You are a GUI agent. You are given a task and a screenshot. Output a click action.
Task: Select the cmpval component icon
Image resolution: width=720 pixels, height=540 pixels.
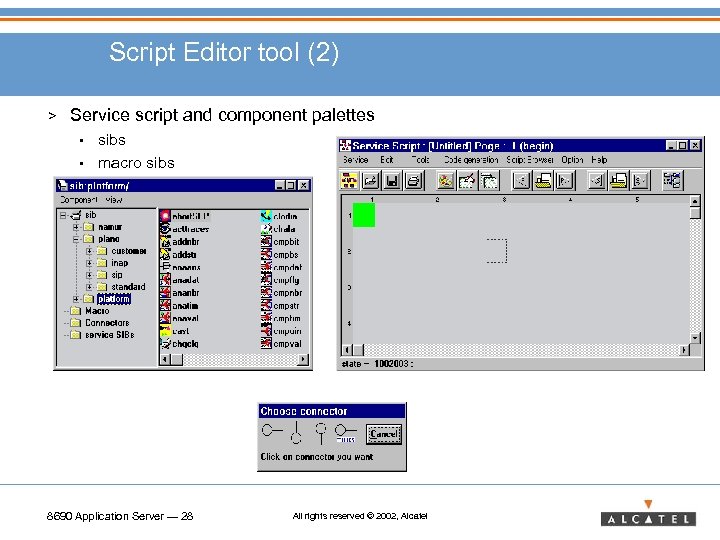pos(266,343)
